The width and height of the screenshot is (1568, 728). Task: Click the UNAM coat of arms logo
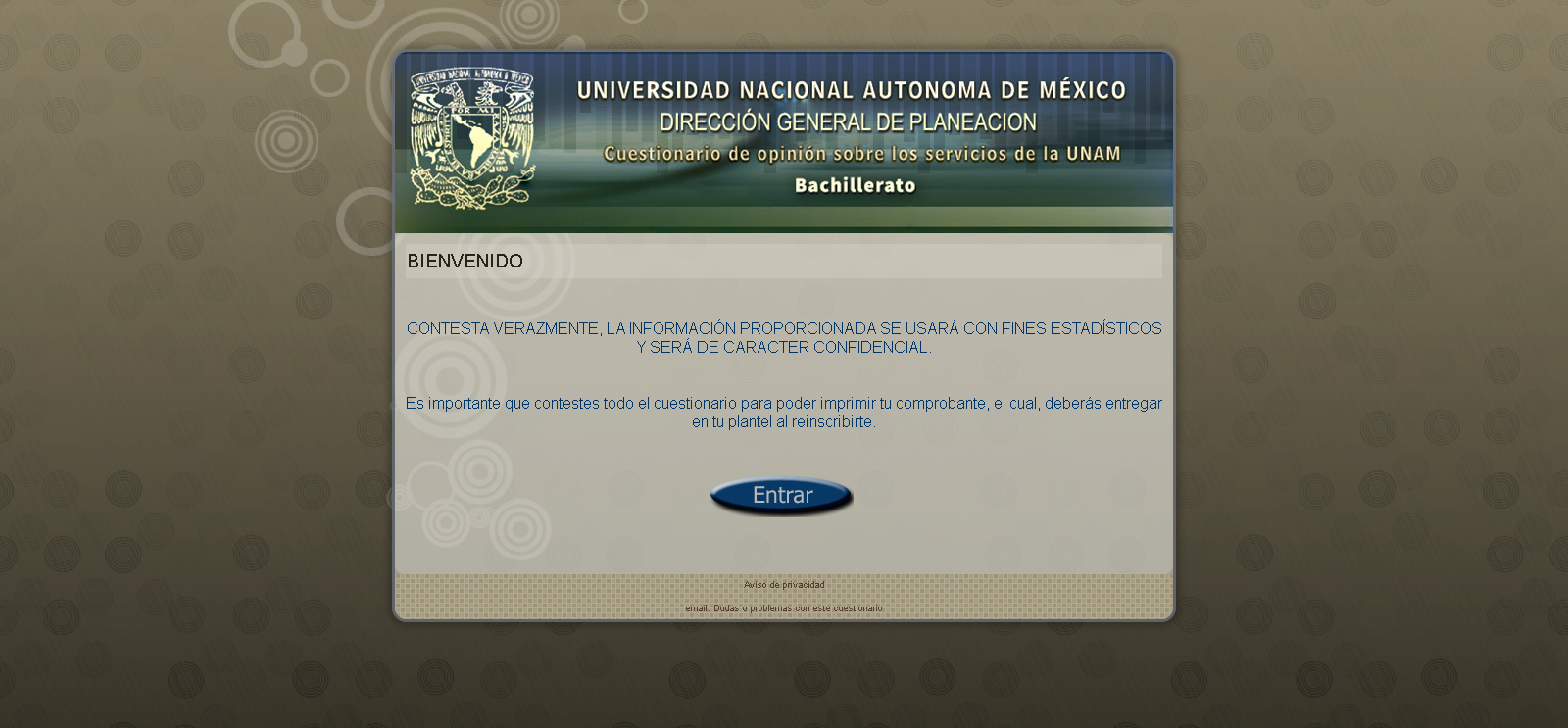click(x=472, y=138)
